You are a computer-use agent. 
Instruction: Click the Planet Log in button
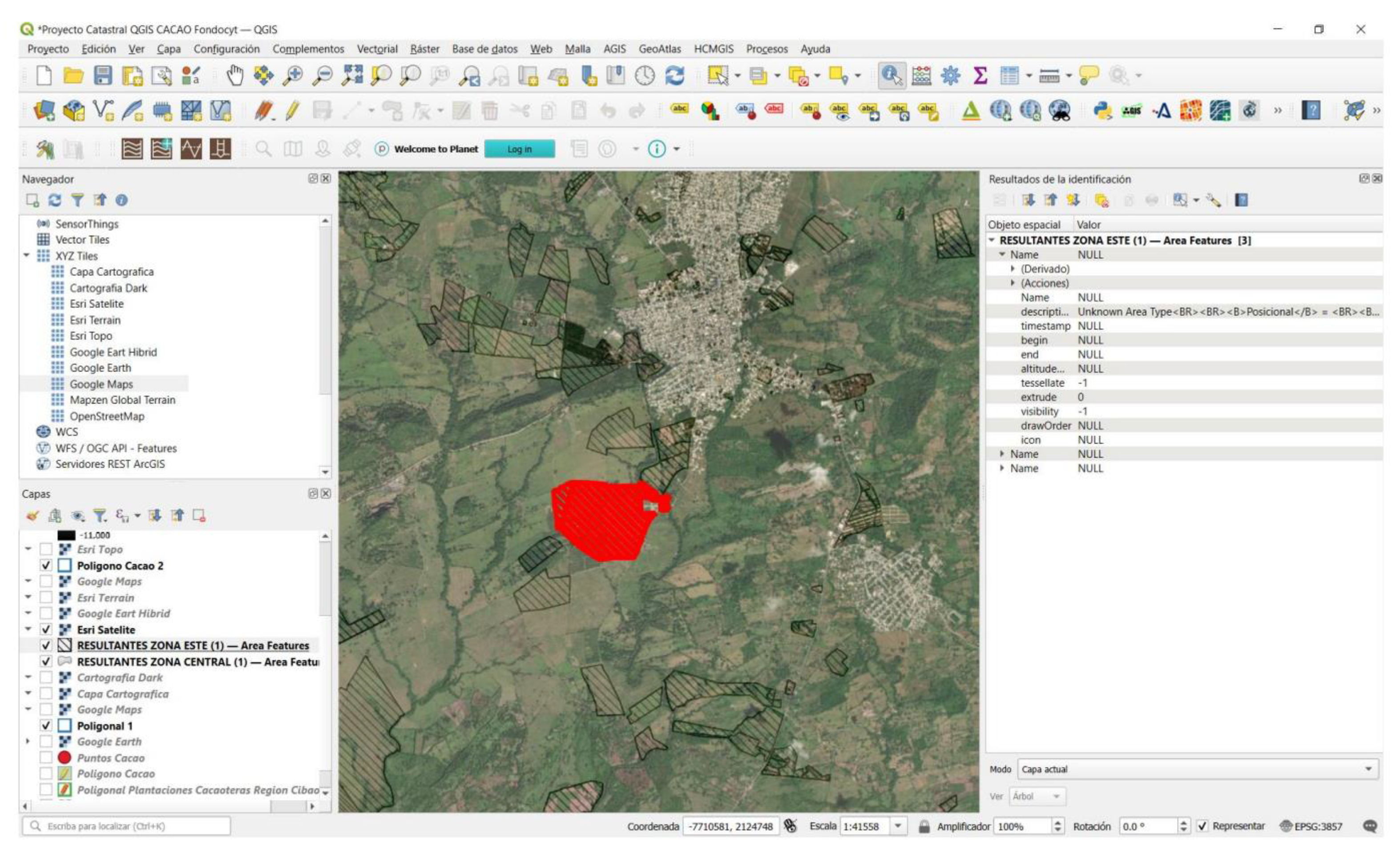click(x=519, y=149)
